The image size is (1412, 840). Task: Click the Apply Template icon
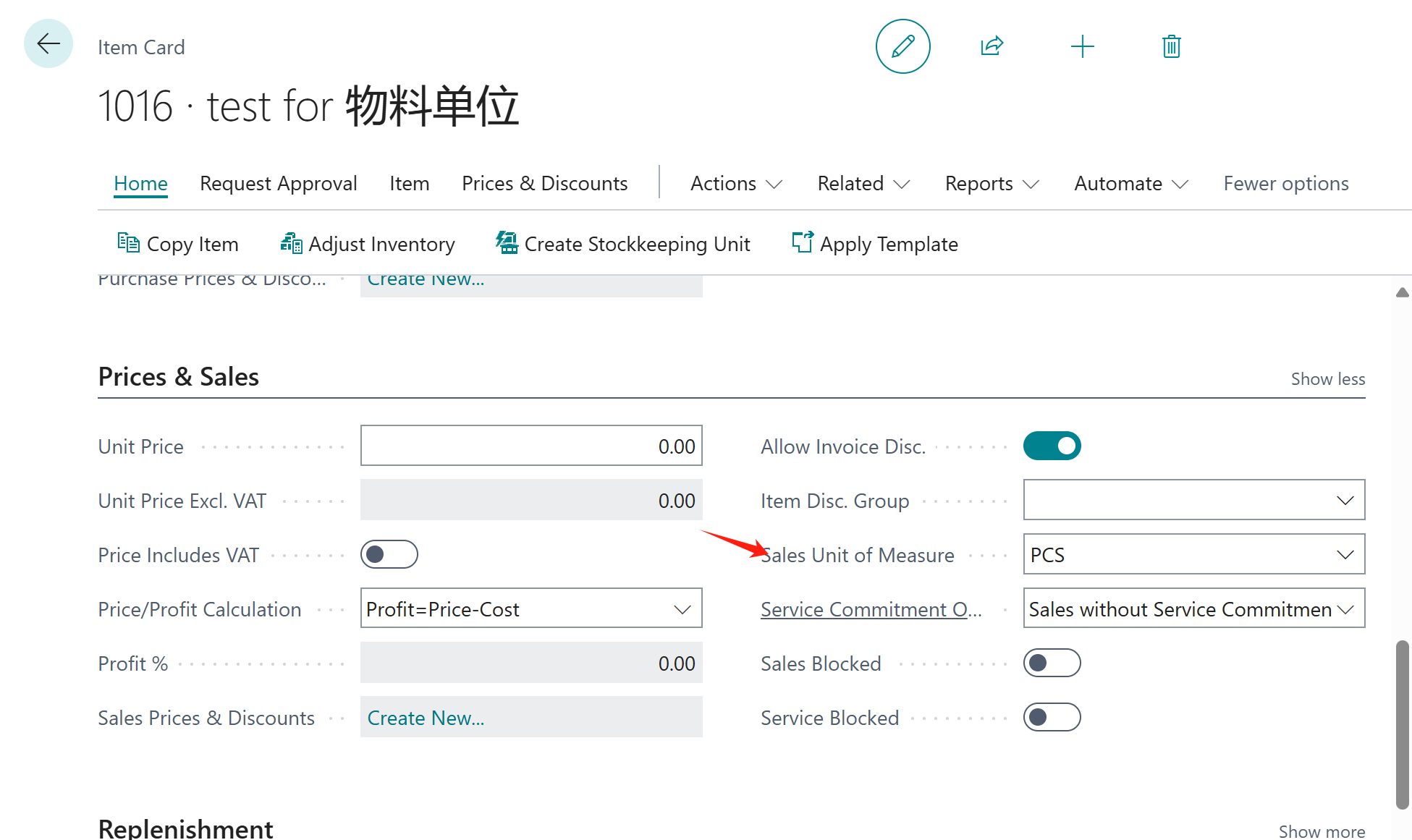(802, 243)
